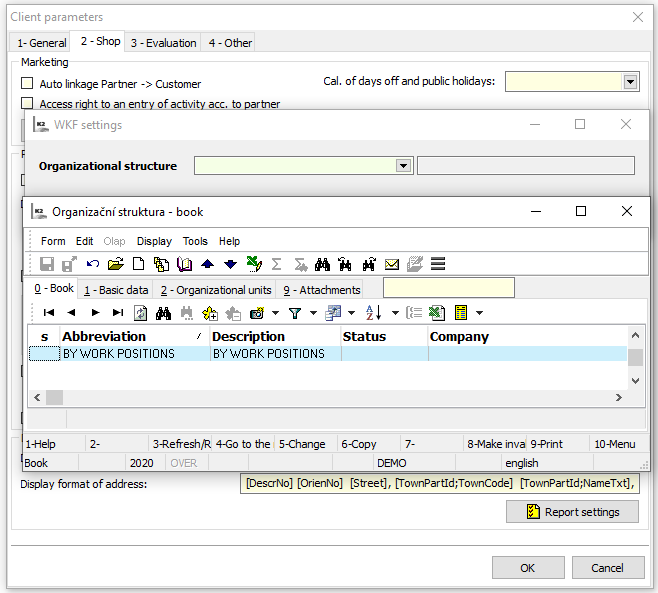Switch to 2 - Organizational units tab
658x593 pixels.
coord(216,290)
